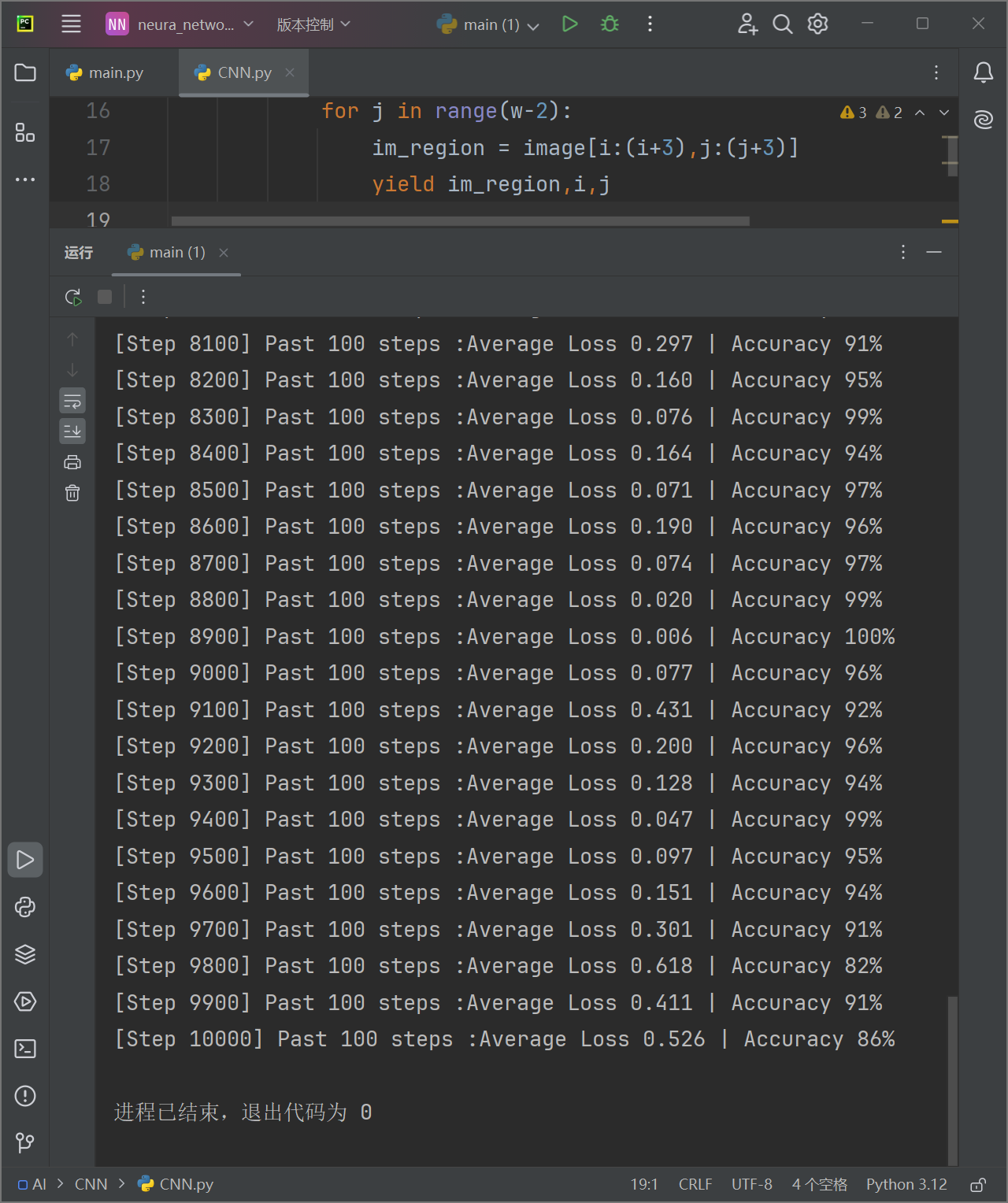Open the main hamburger menu
Image resolution: width=1008 pixels, height=1203 pixels.
tap(71, 24)
